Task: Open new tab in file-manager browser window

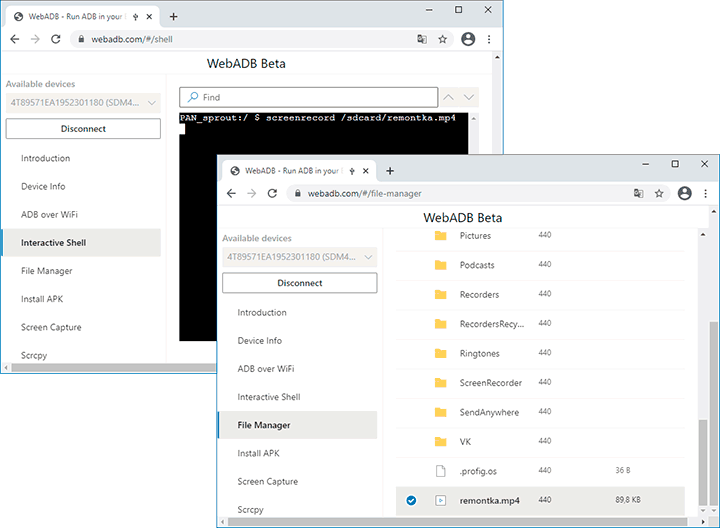Action: pos(390,171)
